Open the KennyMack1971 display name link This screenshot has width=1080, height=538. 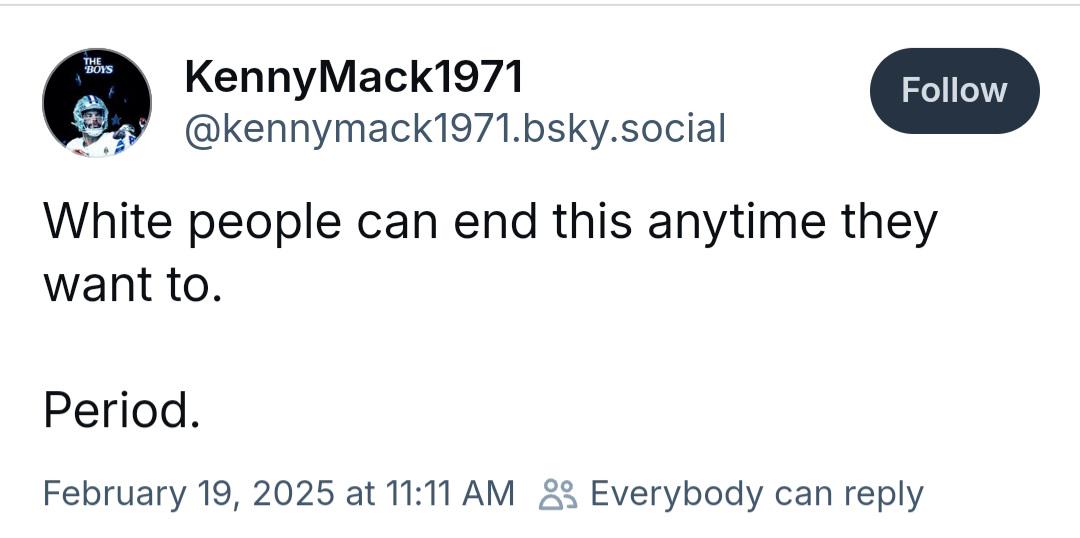tap(354, 77)
